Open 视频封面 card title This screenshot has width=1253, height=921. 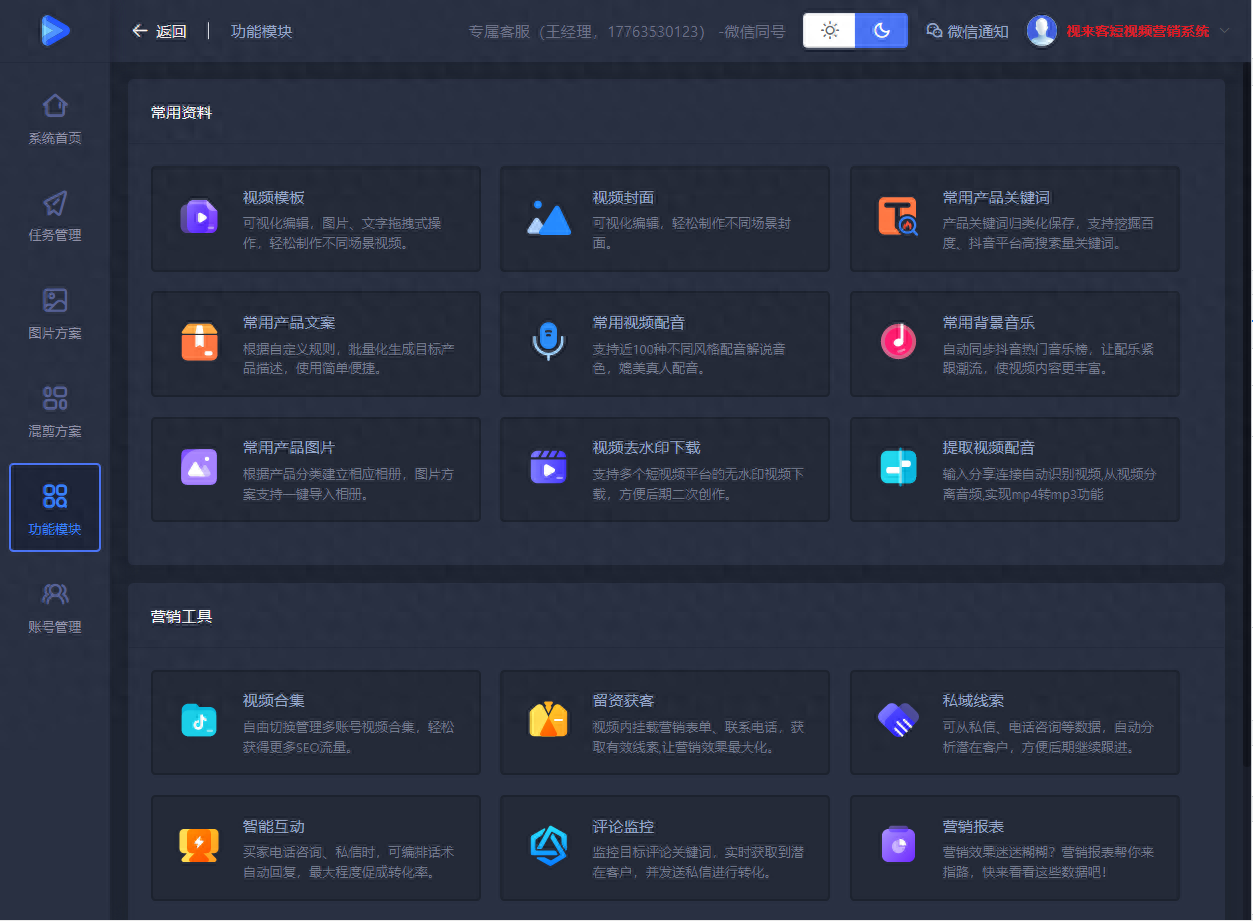pyautogui.click(x=623, y=197)
